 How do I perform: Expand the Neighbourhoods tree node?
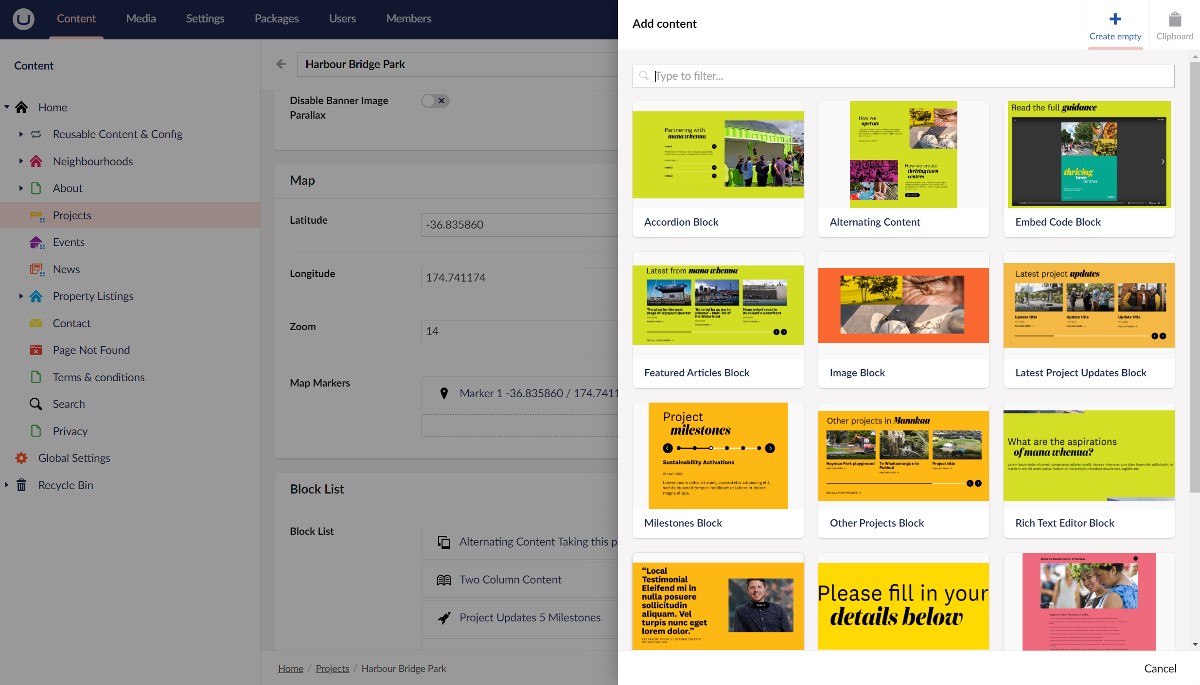click(20, 161)
